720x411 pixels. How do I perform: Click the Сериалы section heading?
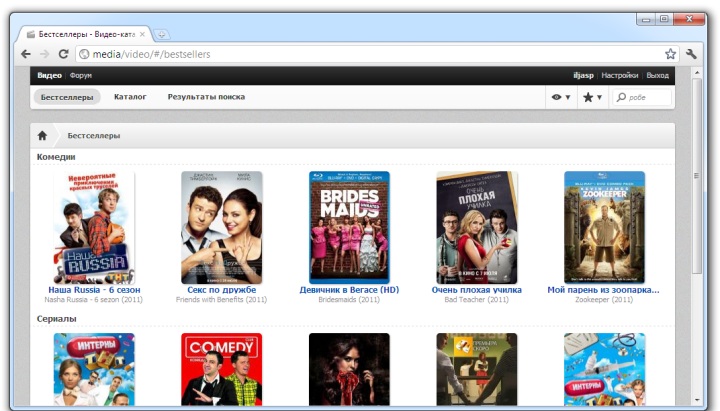click(56, 318)
